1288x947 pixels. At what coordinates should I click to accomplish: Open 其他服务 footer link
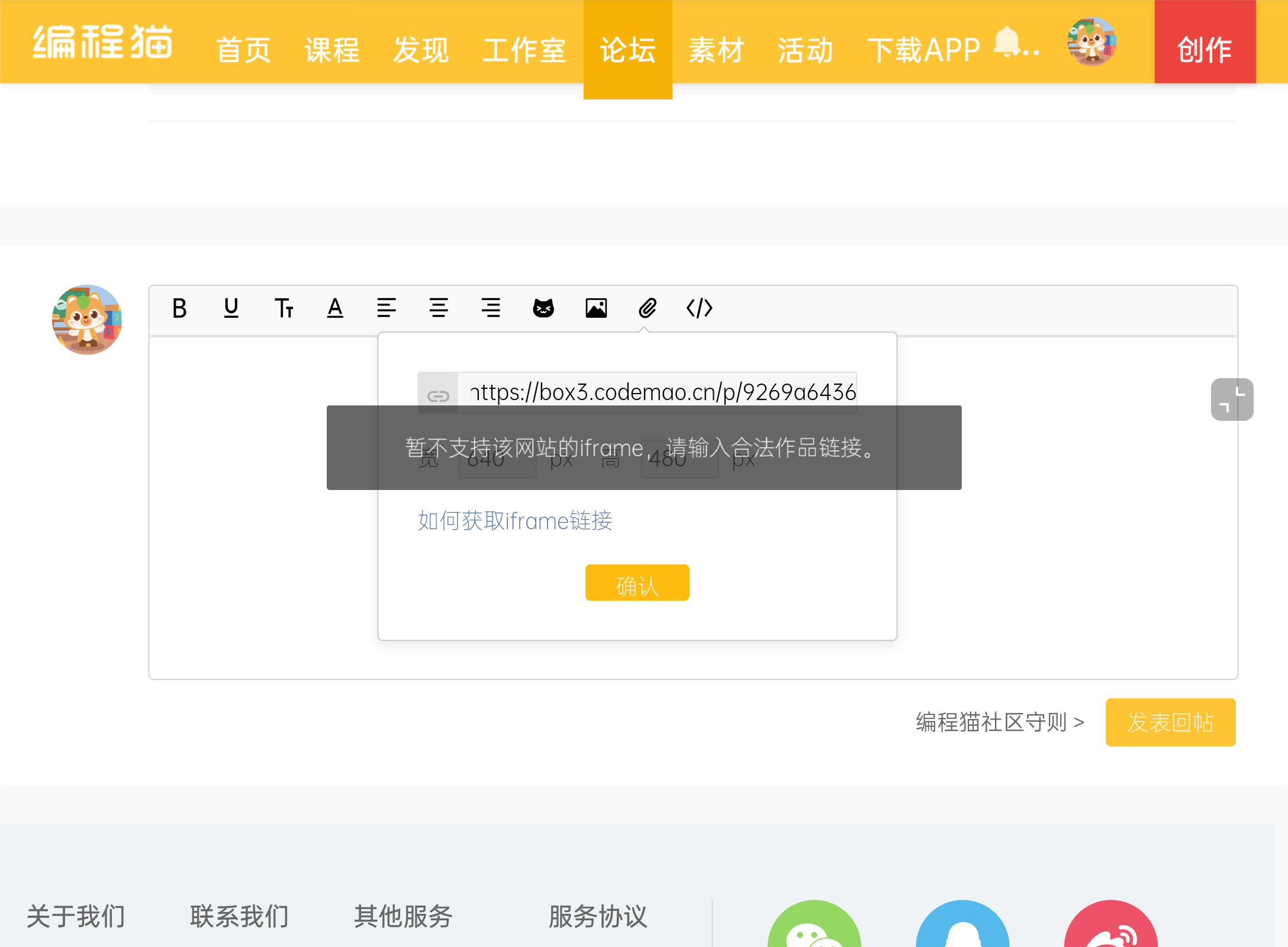click(x=403, y=916)
